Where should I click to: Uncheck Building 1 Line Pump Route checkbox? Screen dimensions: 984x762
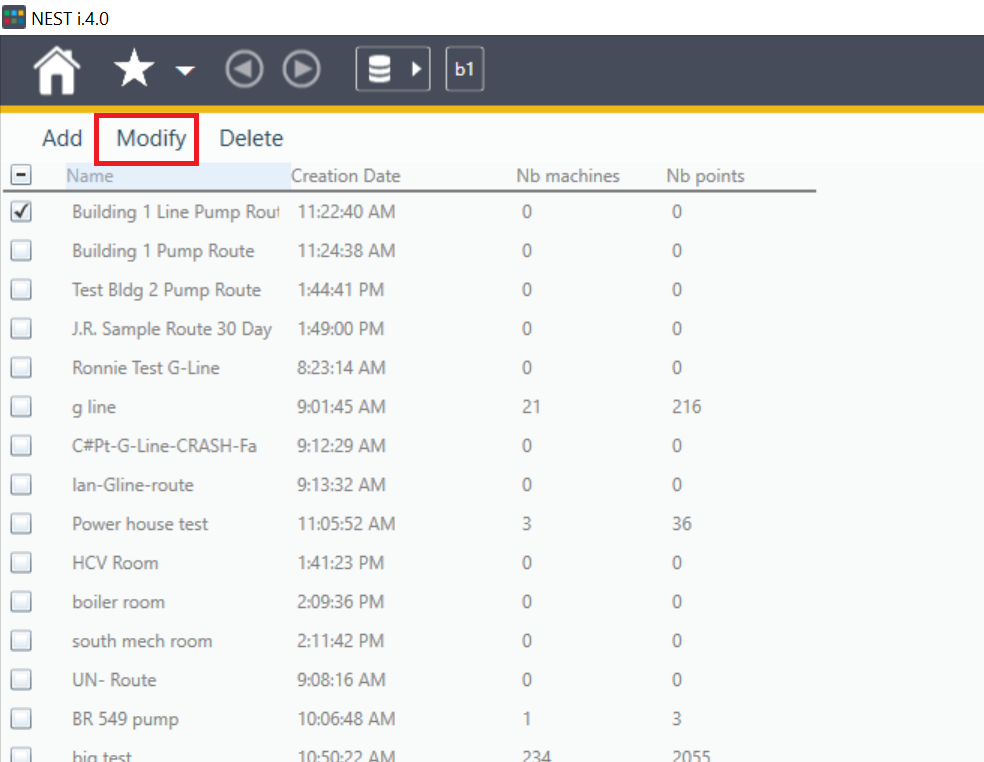tap(21, 212)
